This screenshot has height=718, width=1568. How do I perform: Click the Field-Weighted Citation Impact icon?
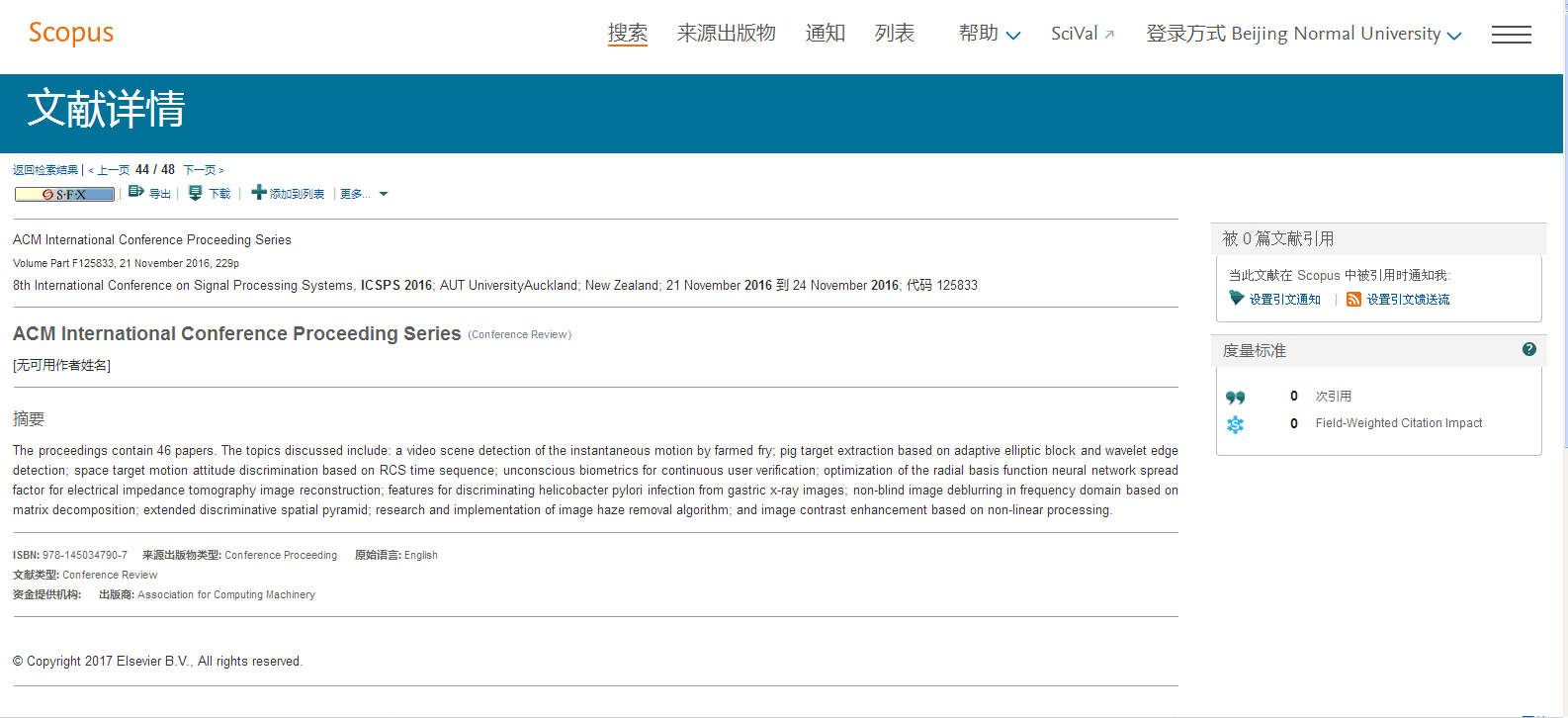(1235, 424)
